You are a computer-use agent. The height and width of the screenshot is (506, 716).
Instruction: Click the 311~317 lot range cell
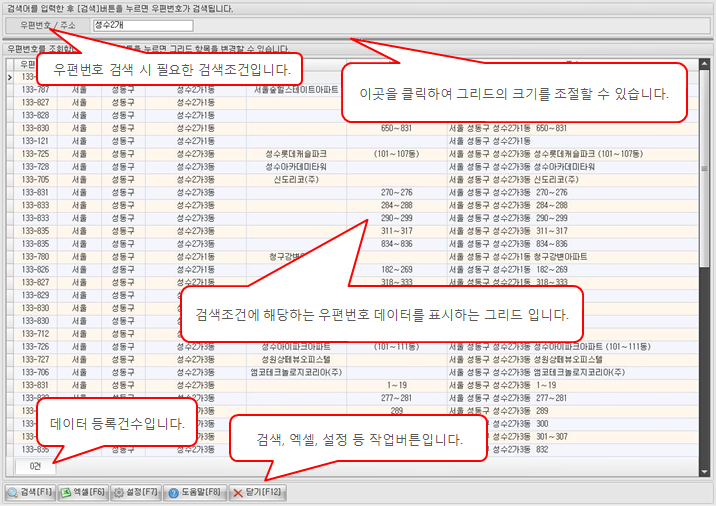396,231
